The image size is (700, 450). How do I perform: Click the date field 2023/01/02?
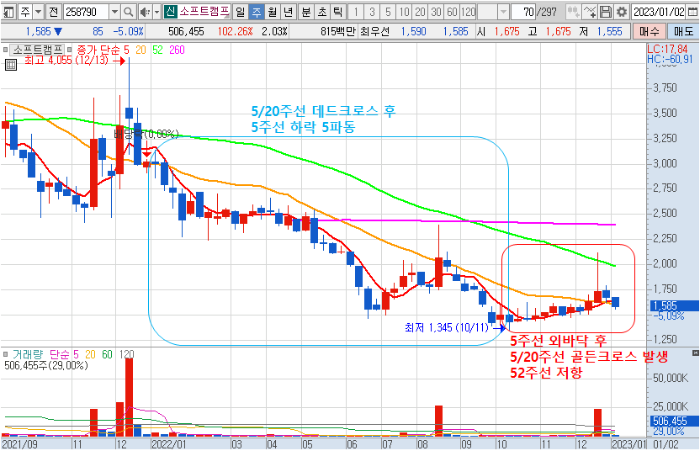pos(659,11)
